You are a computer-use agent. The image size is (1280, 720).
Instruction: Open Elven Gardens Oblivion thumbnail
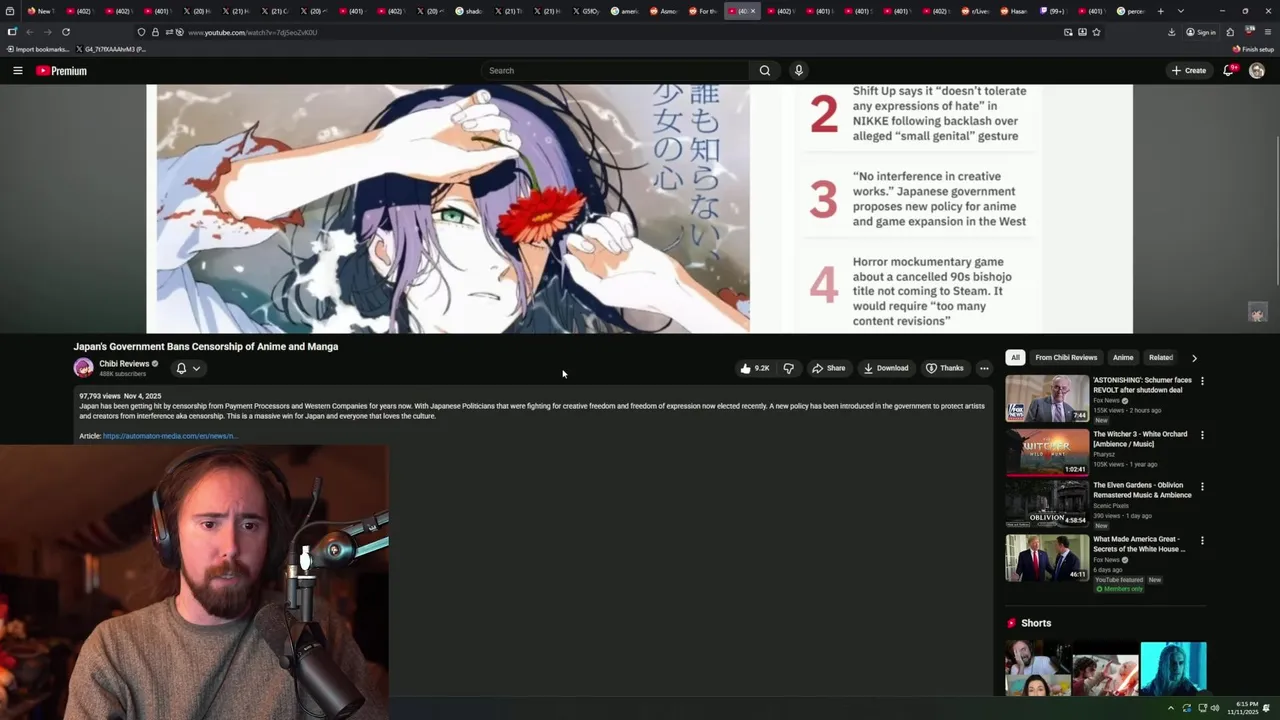1047,504
